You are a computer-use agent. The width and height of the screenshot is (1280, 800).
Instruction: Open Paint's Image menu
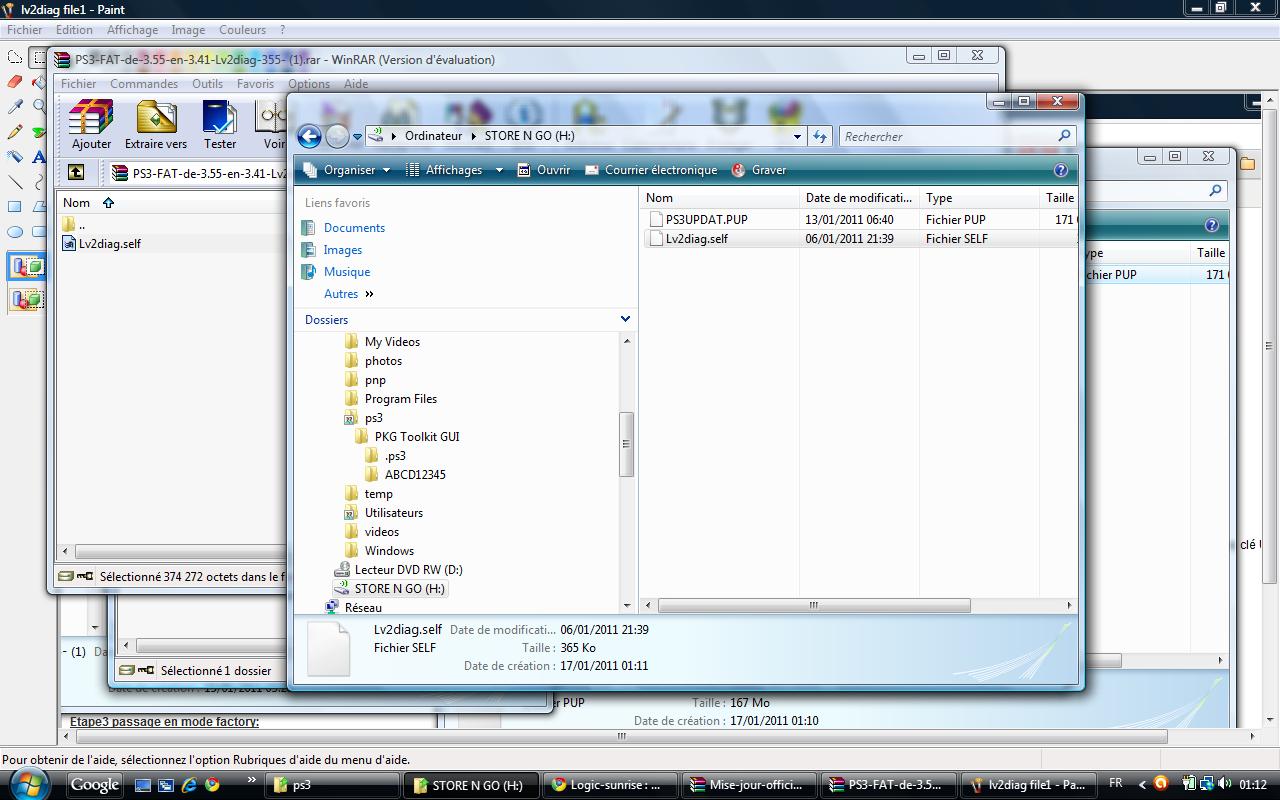(x=188, y=30)
